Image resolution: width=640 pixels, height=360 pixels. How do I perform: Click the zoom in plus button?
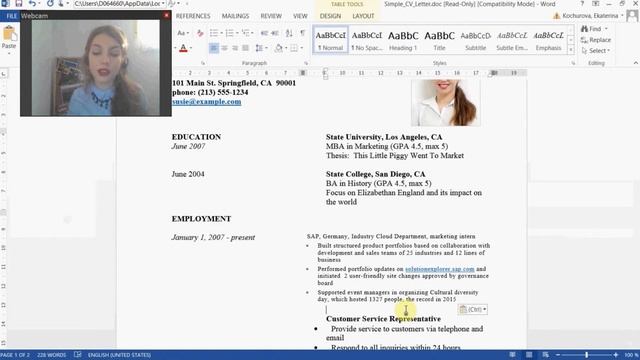616,355
